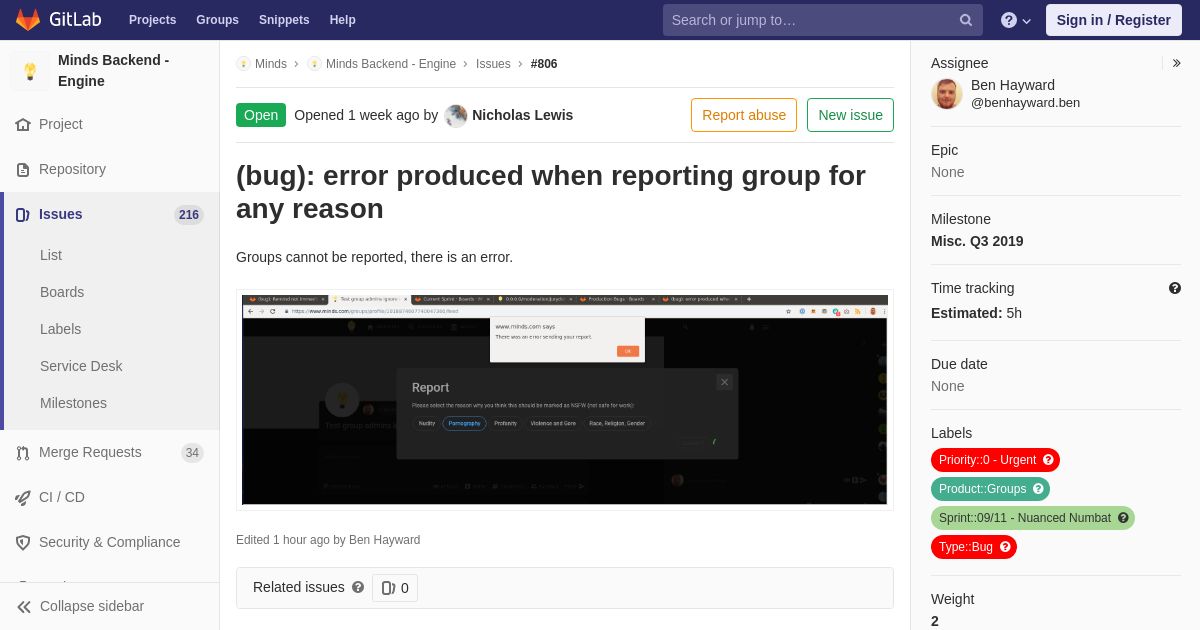Select Priority::0 - Urgent label
Screen dimensions: 1200x630
click(x=987, y=460)
